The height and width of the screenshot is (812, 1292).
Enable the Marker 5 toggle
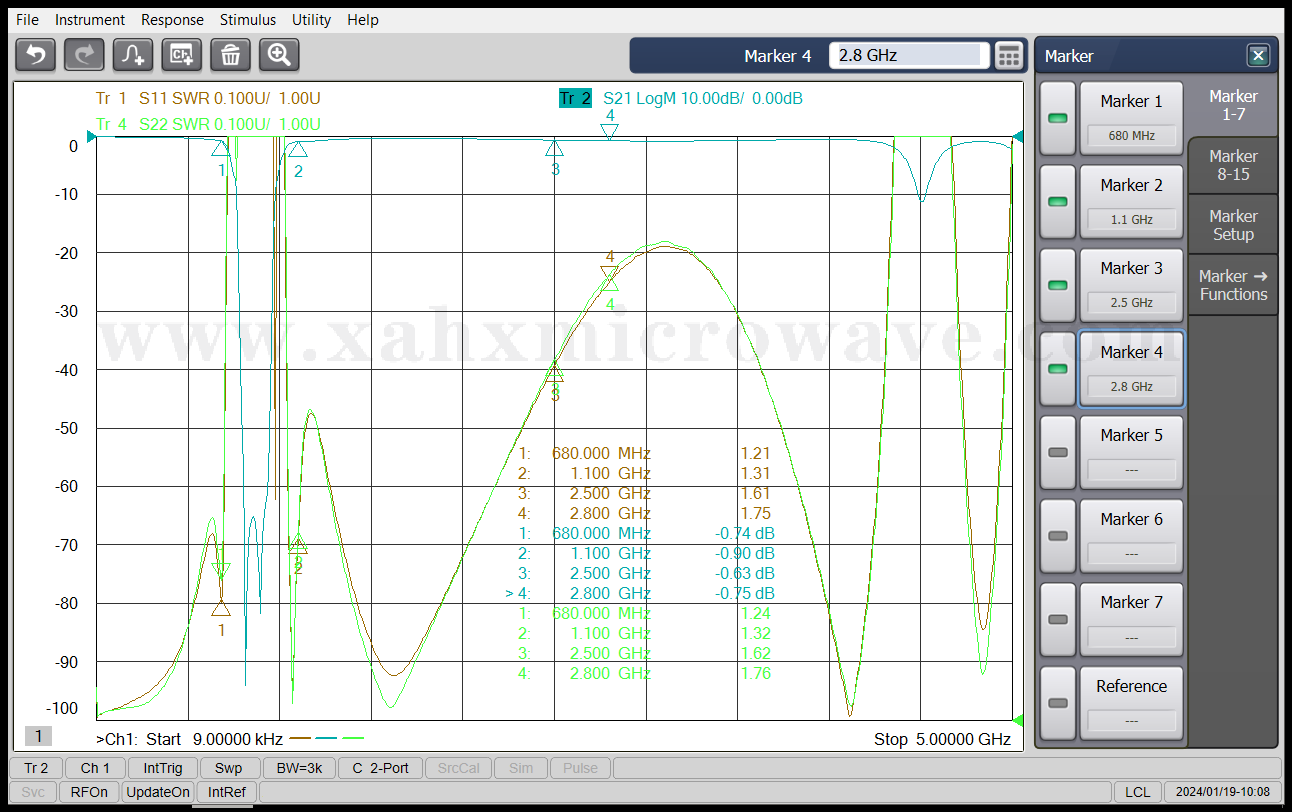coord(1057,452)
